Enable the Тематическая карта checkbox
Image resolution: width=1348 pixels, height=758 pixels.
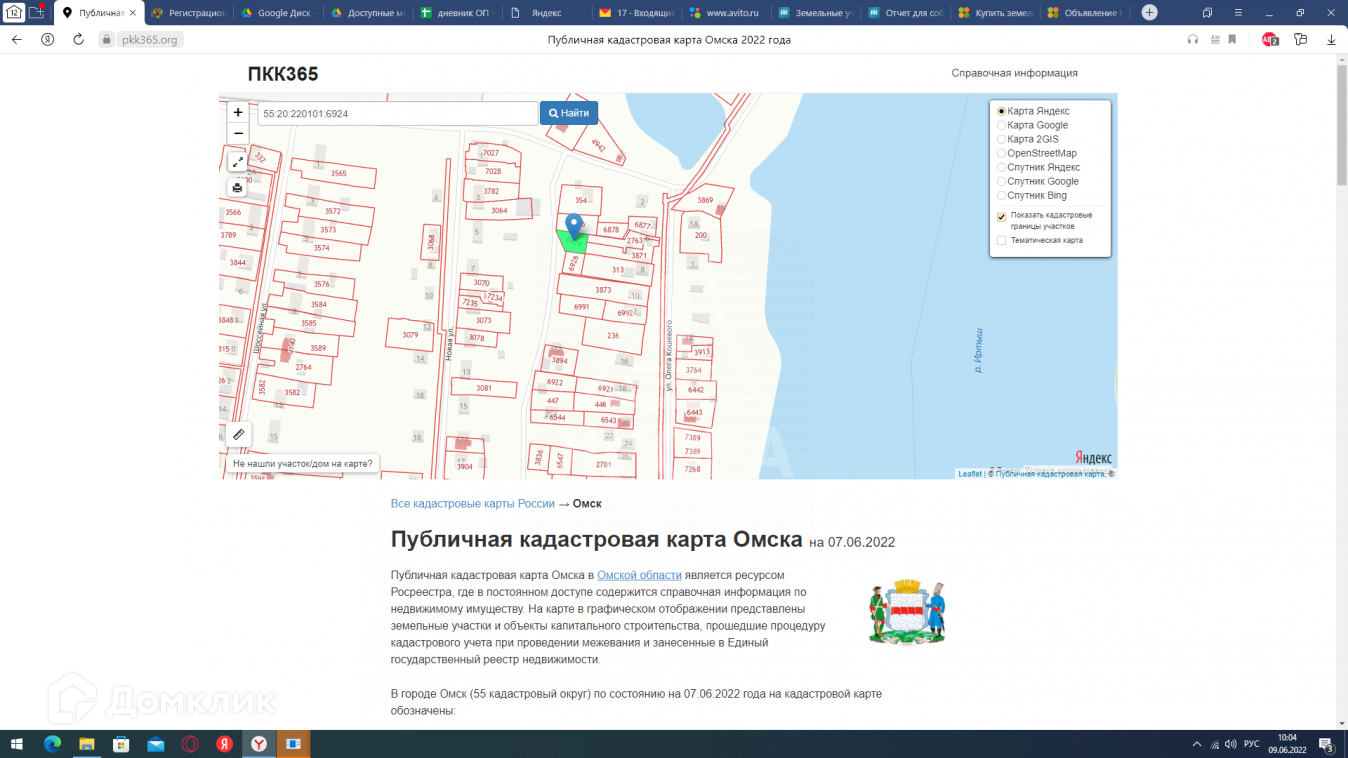[1002, 241]
